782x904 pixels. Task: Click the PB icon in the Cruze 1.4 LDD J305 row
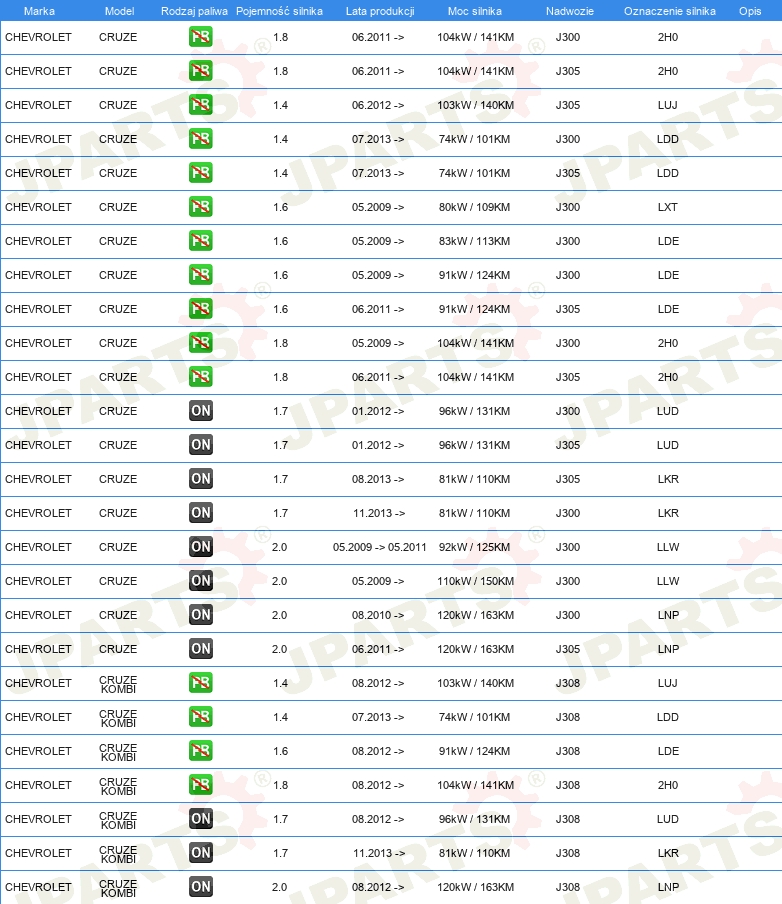coord(201,173)
